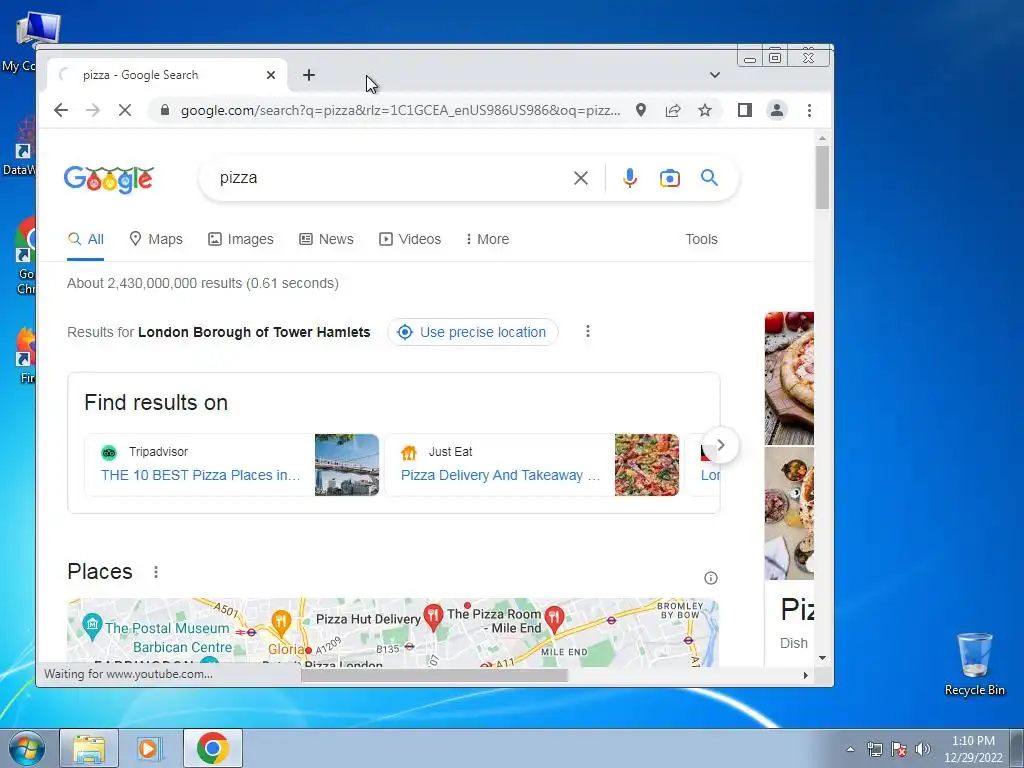This screenshot has height=768, width=1024.
Task: Click the network tray icon
Action: click(x=874, y=749)
